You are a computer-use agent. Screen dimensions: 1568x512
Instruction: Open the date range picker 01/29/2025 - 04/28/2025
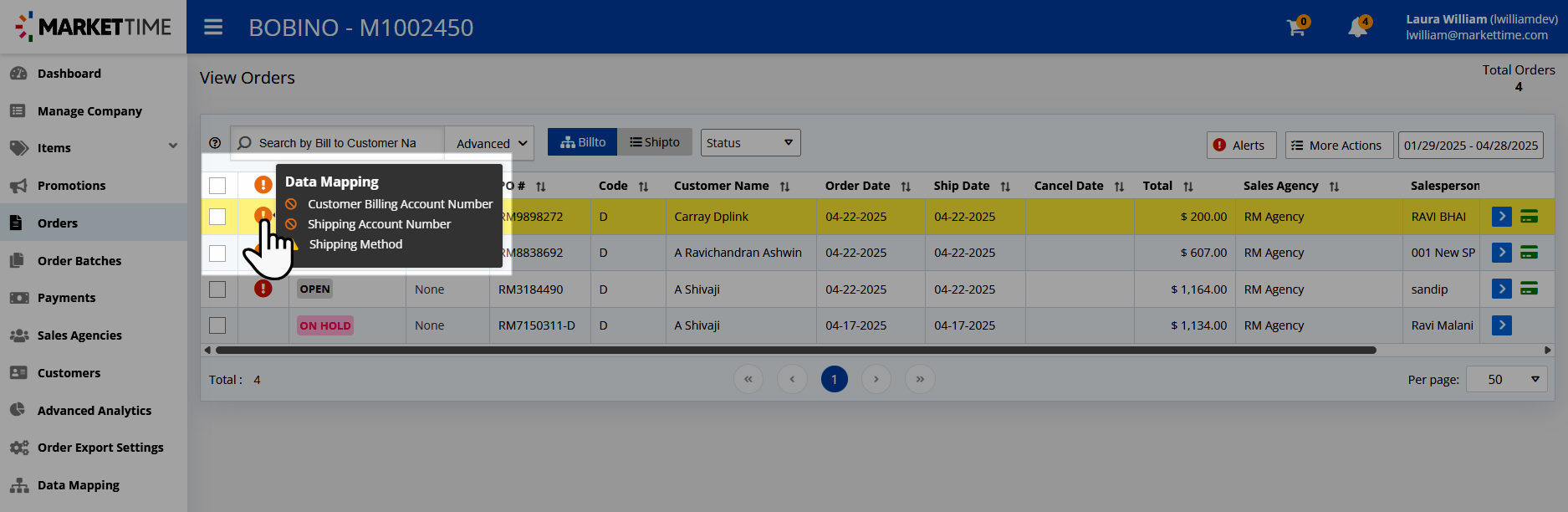point(1471,145)
